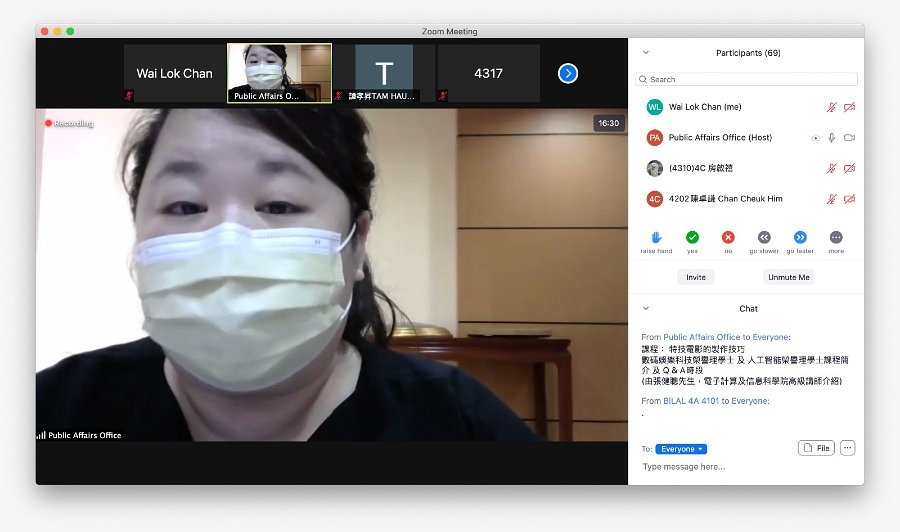Select Public Affairs Office (Host) participant row
This screenshot has height=532, width=900.
click(x=747, y=138)
